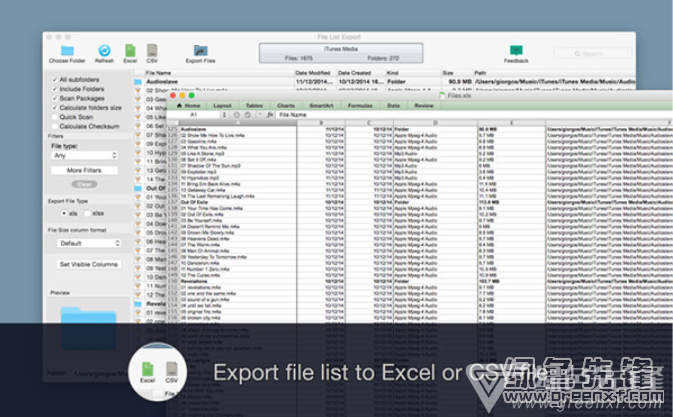
Task: Switch to the Home tab in Excel
Action: click(x=188, y=106)
